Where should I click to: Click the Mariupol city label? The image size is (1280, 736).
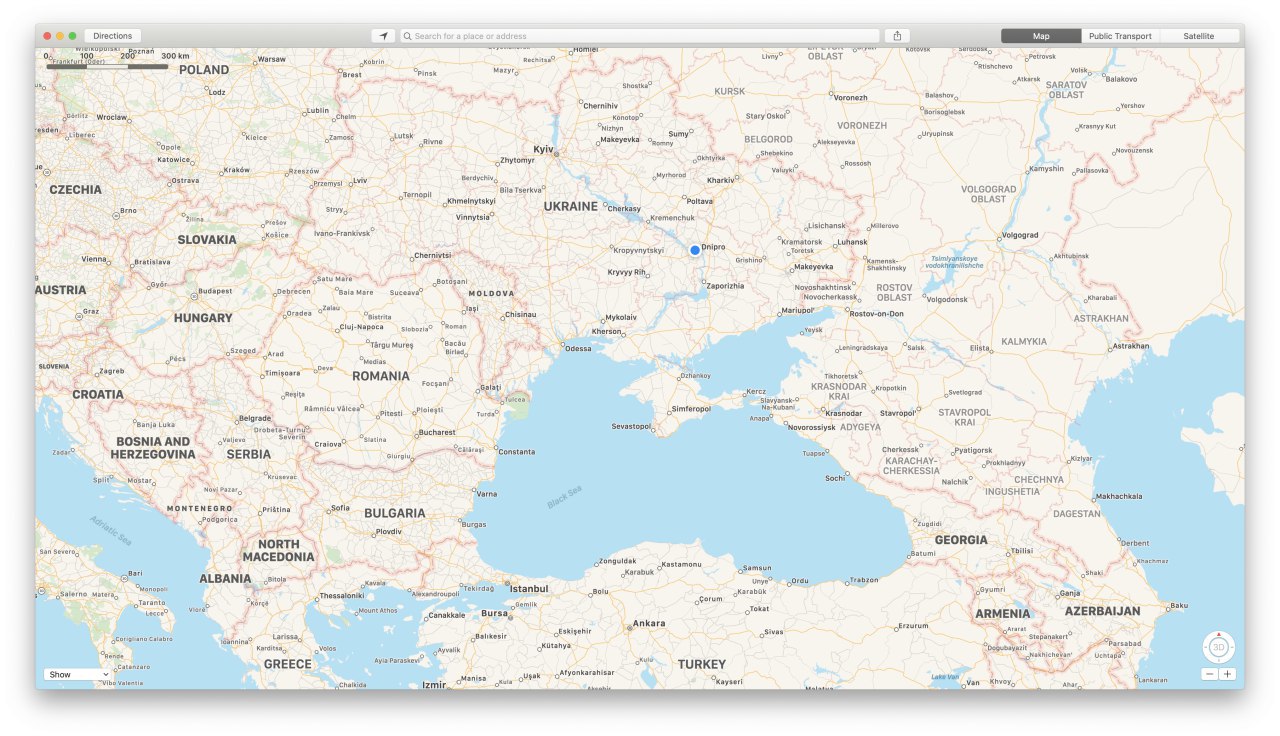(x=798, y=310)
